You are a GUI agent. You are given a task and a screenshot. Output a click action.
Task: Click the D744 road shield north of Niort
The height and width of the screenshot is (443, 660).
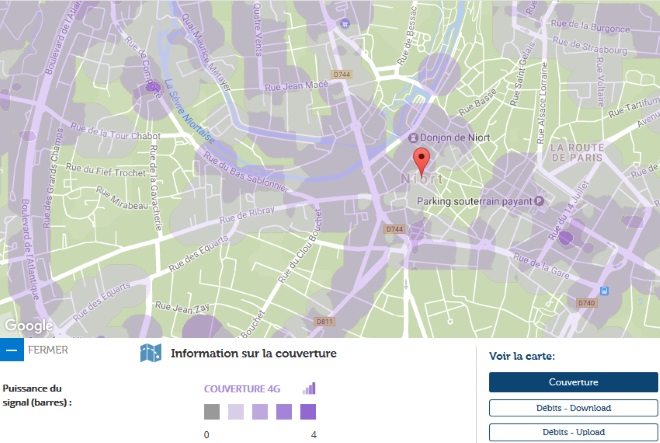(x=341, y=74)
